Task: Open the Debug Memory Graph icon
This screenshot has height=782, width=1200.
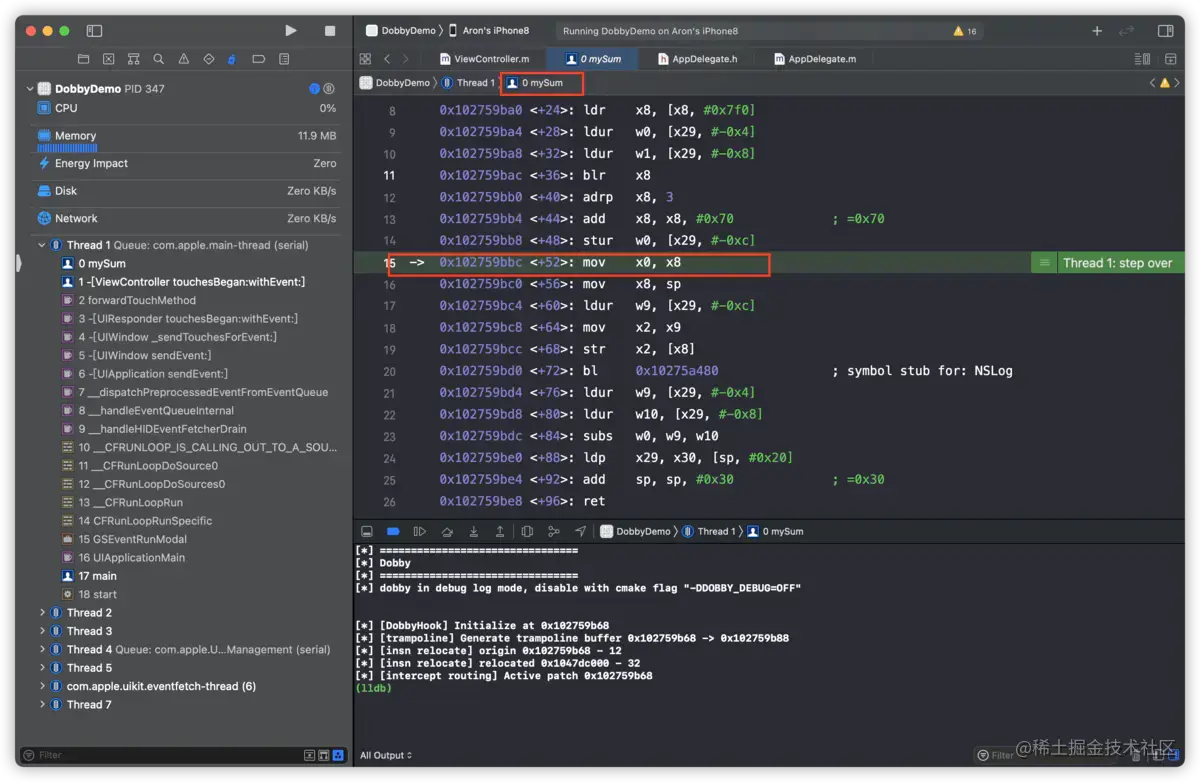Action: (553, 531)
